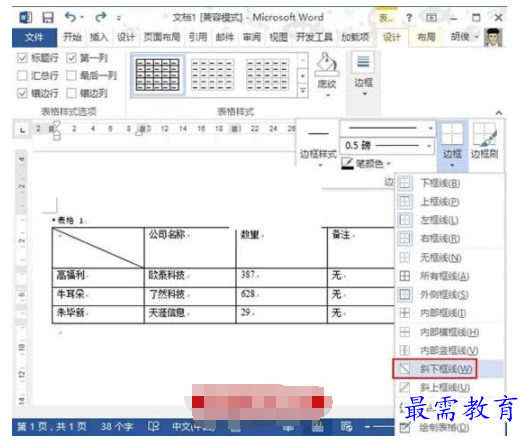Expand the table styles gallery more arrow

(303, 90)
